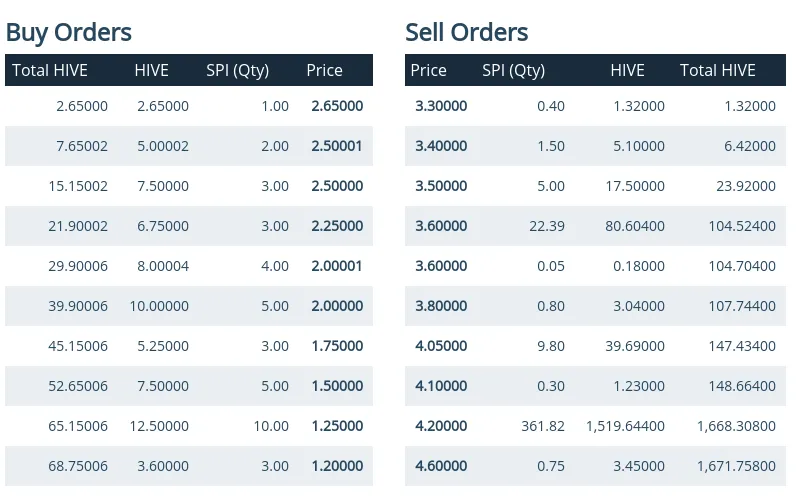Choose the 4.05000 sell order price
The width and height of the screenshot is (806, 498).
(x=441, y=346)
